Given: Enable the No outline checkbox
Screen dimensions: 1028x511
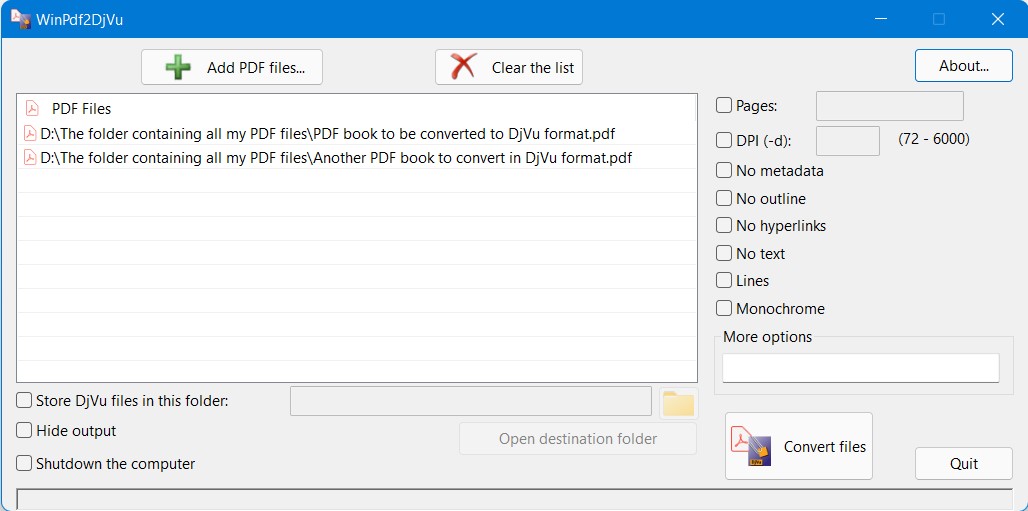Looking at the screenshot, I should pyautogui.click(x=724, y=199).
